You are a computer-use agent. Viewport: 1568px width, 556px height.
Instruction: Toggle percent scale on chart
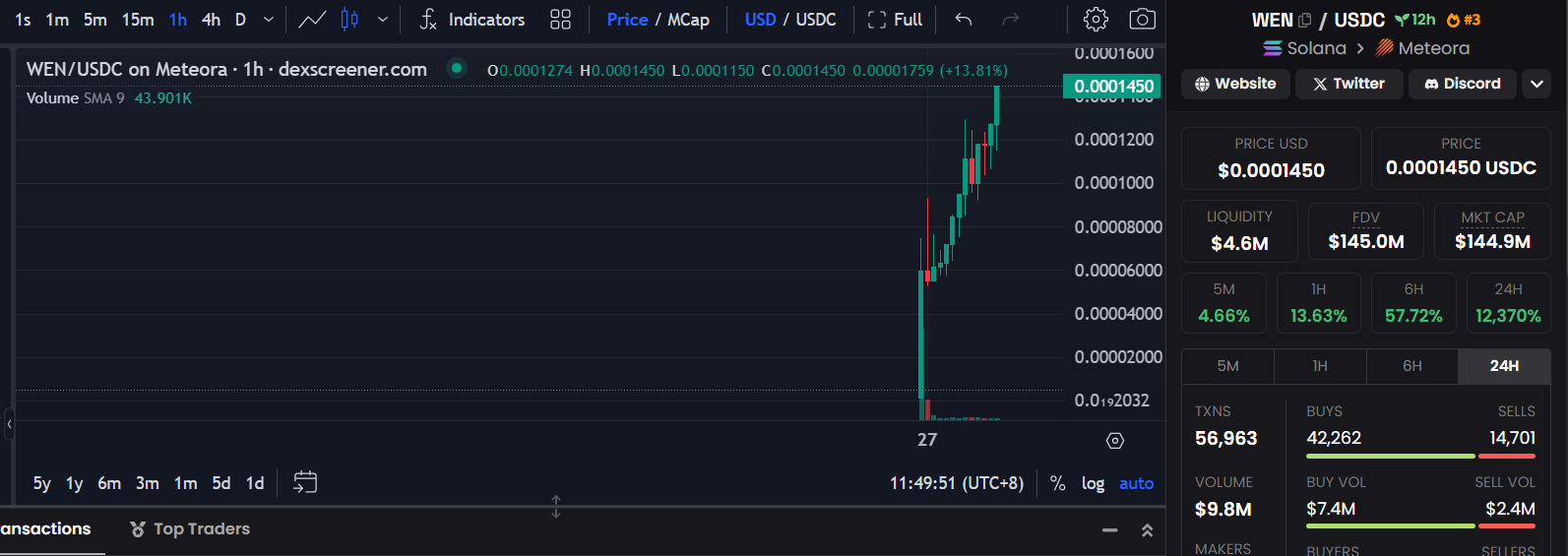pyautogui.click(x=1057, y=483)
